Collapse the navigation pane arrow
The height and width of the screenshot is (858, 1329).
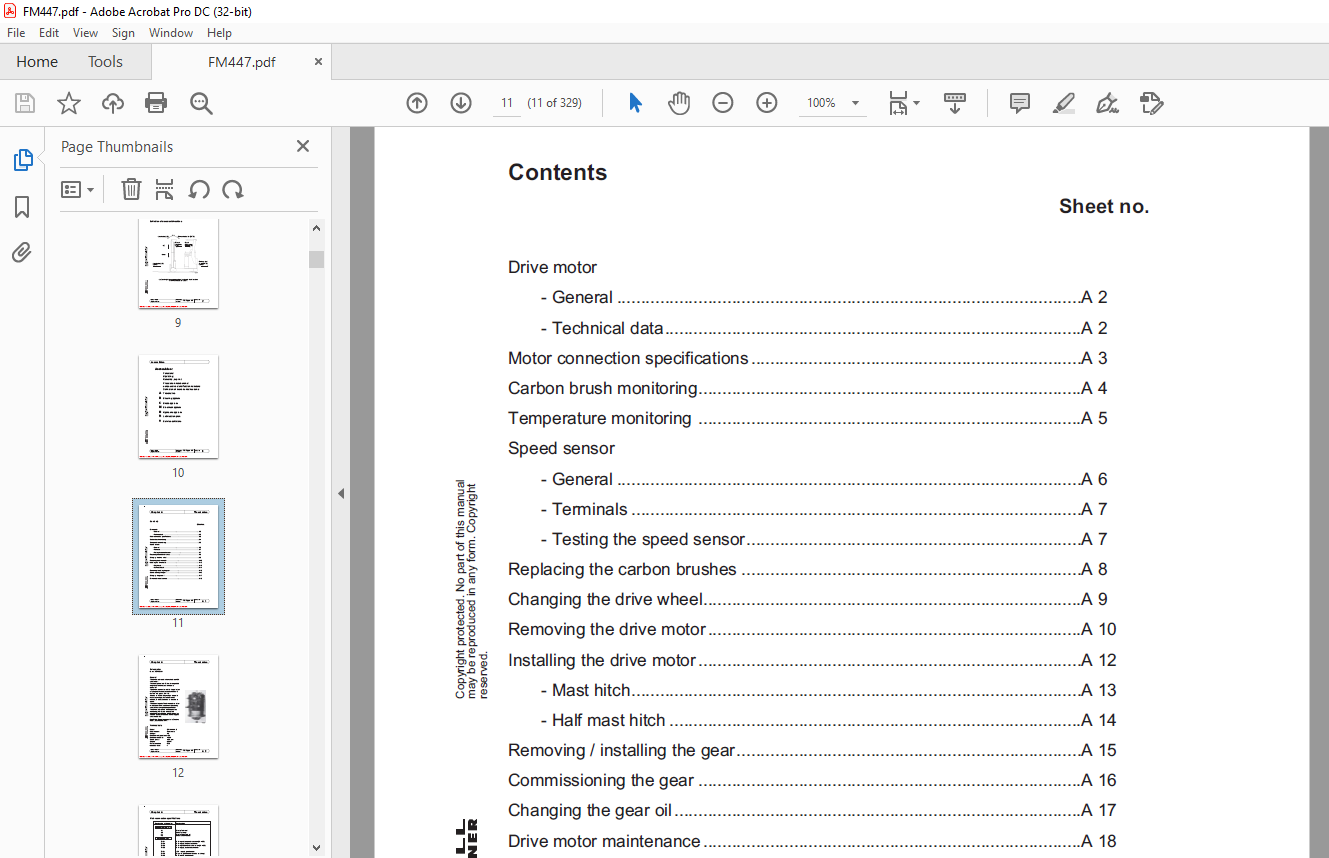pos(341,493)
